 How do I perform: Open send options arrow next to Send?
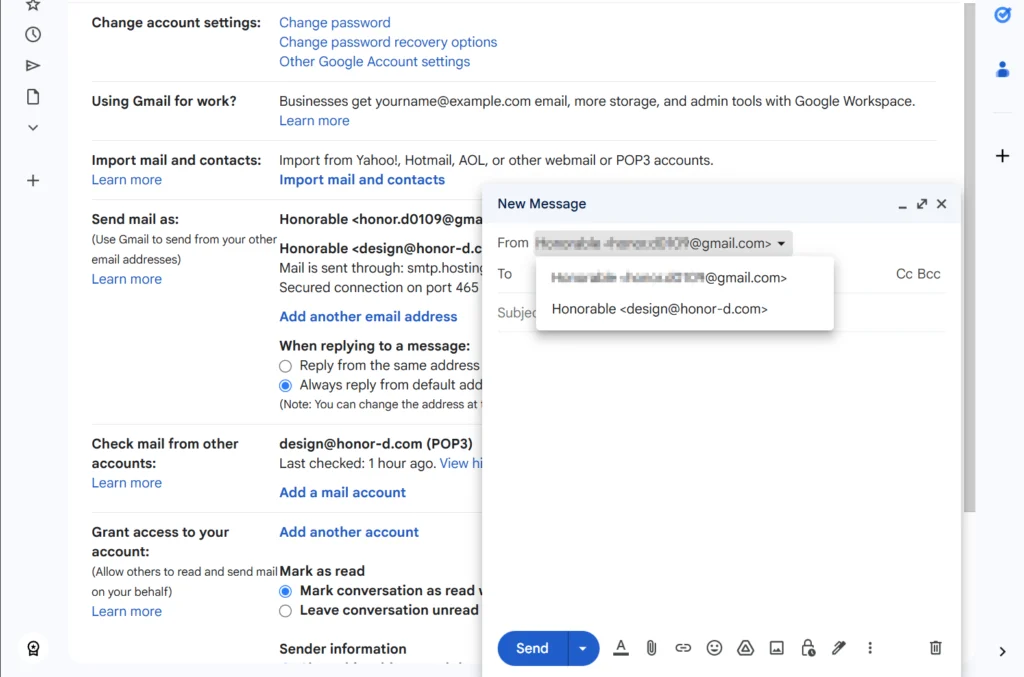click(583, 648)
